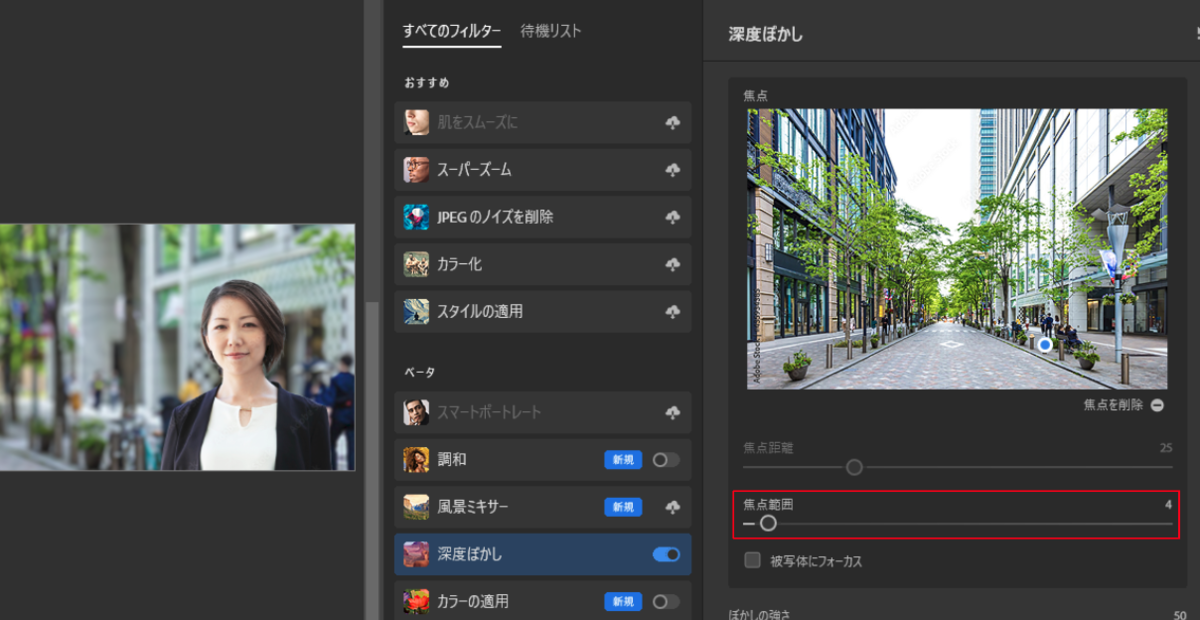Check the 被写体にフォーカス checkbox

click(x=752, y=560)
